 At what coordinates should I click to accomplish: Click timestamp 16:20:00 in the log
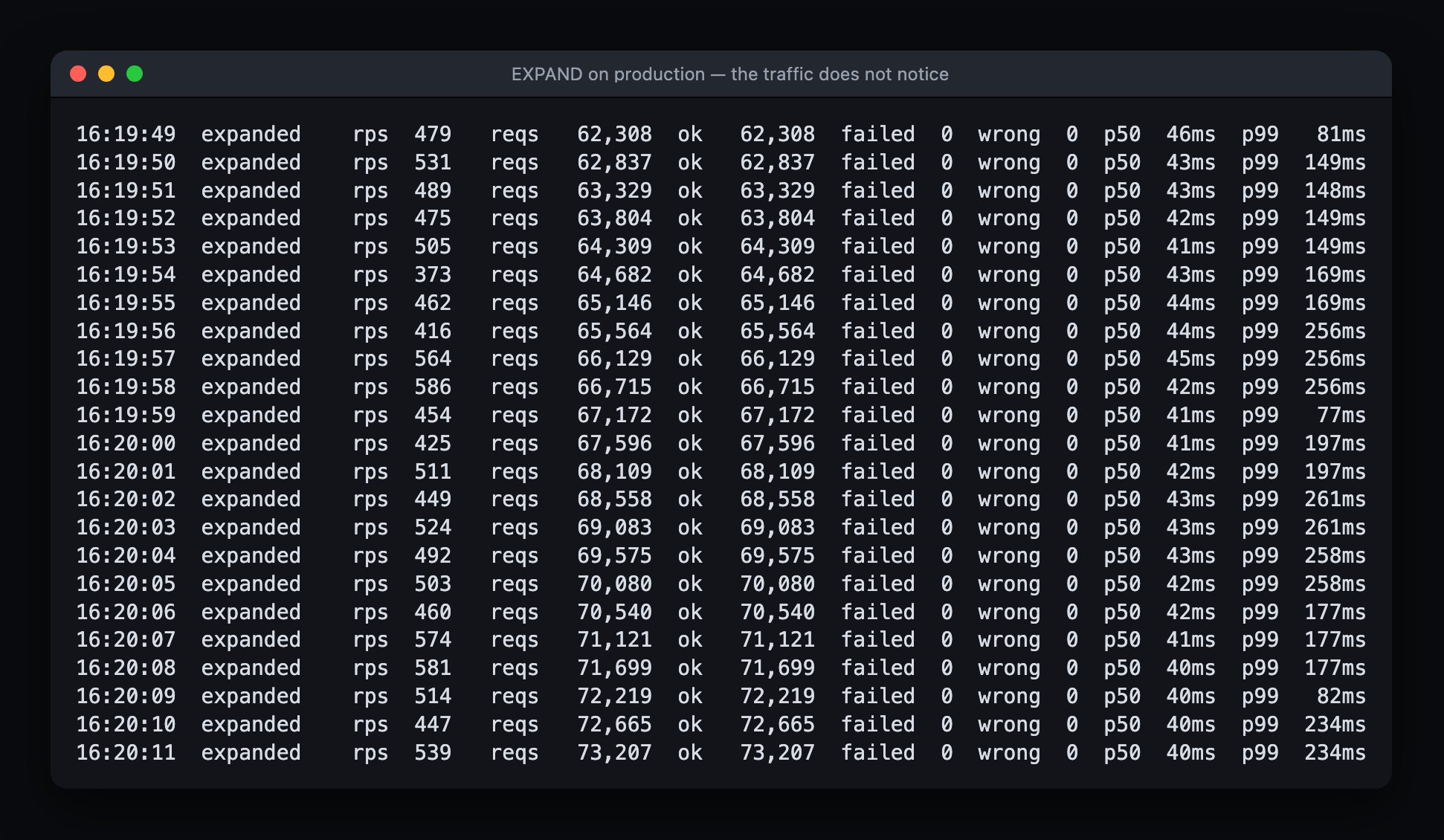point(126,444)
